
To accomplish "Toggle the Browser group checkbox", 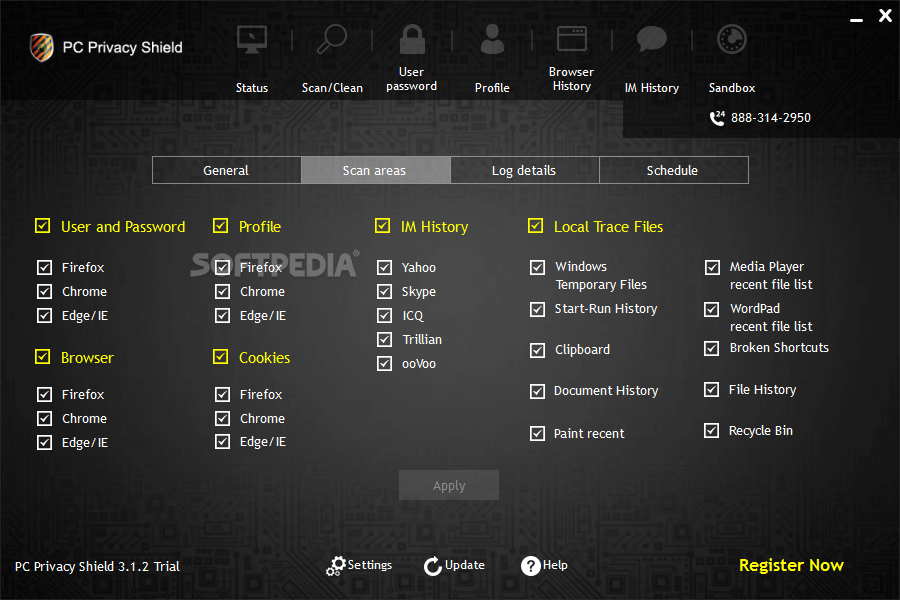I will point(42,357).
